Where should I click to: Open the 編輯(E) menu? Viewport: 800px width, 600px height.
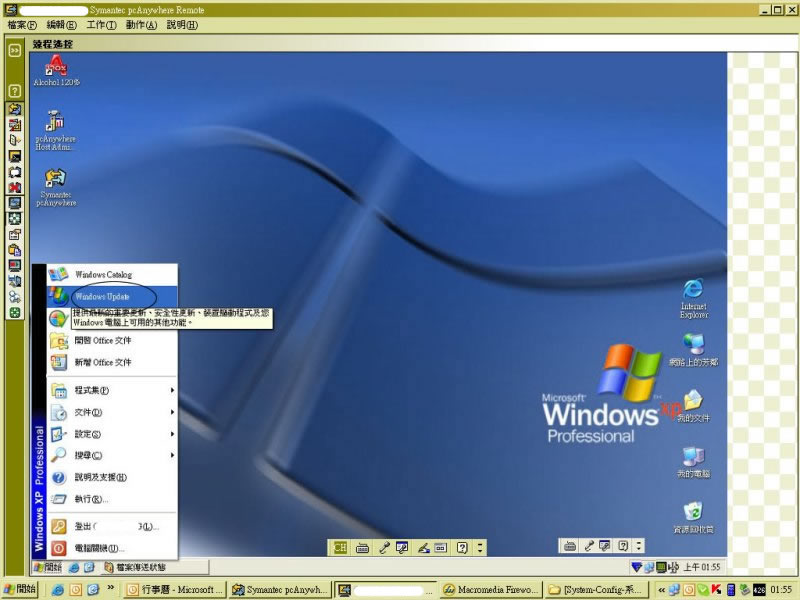coord(61,25)
